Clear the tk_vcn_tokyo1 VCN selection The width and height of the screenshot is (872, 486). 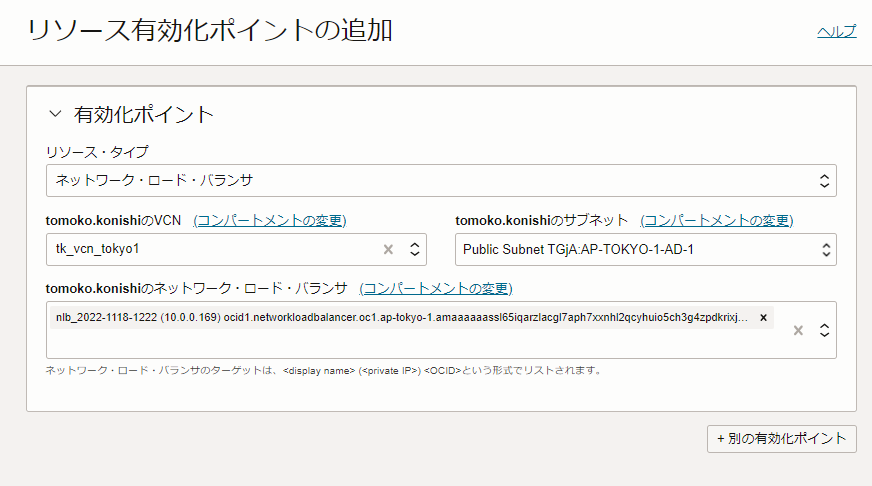click(388, 250)
